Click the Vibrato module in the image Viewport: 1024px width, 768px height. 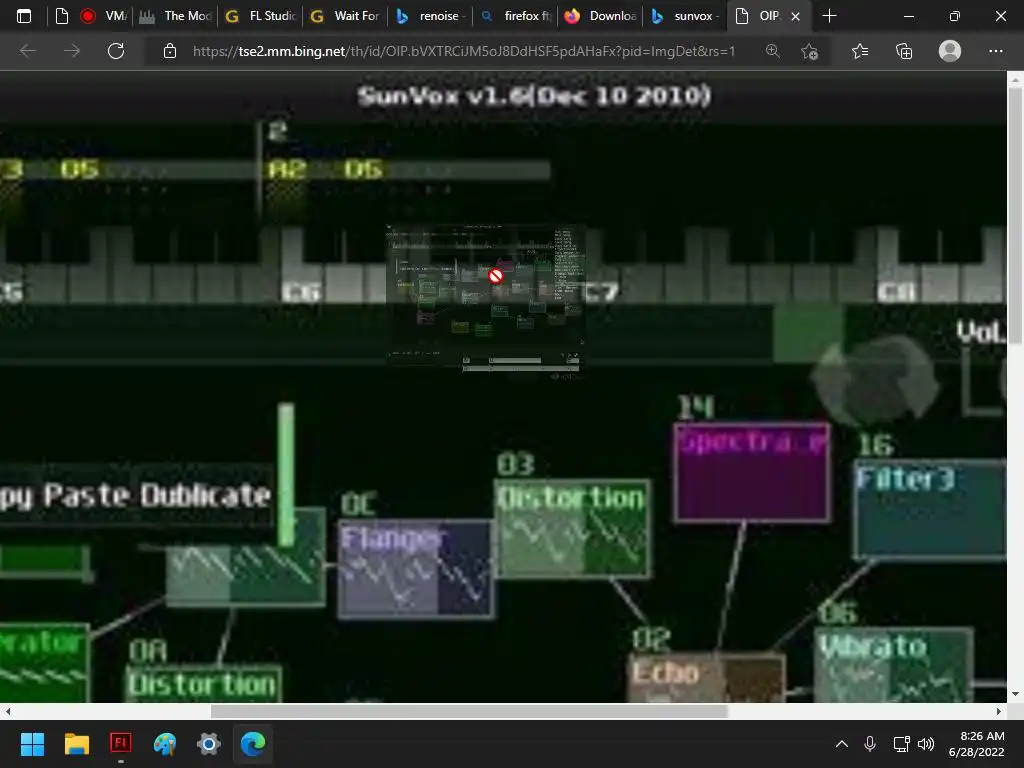point(894,665)
